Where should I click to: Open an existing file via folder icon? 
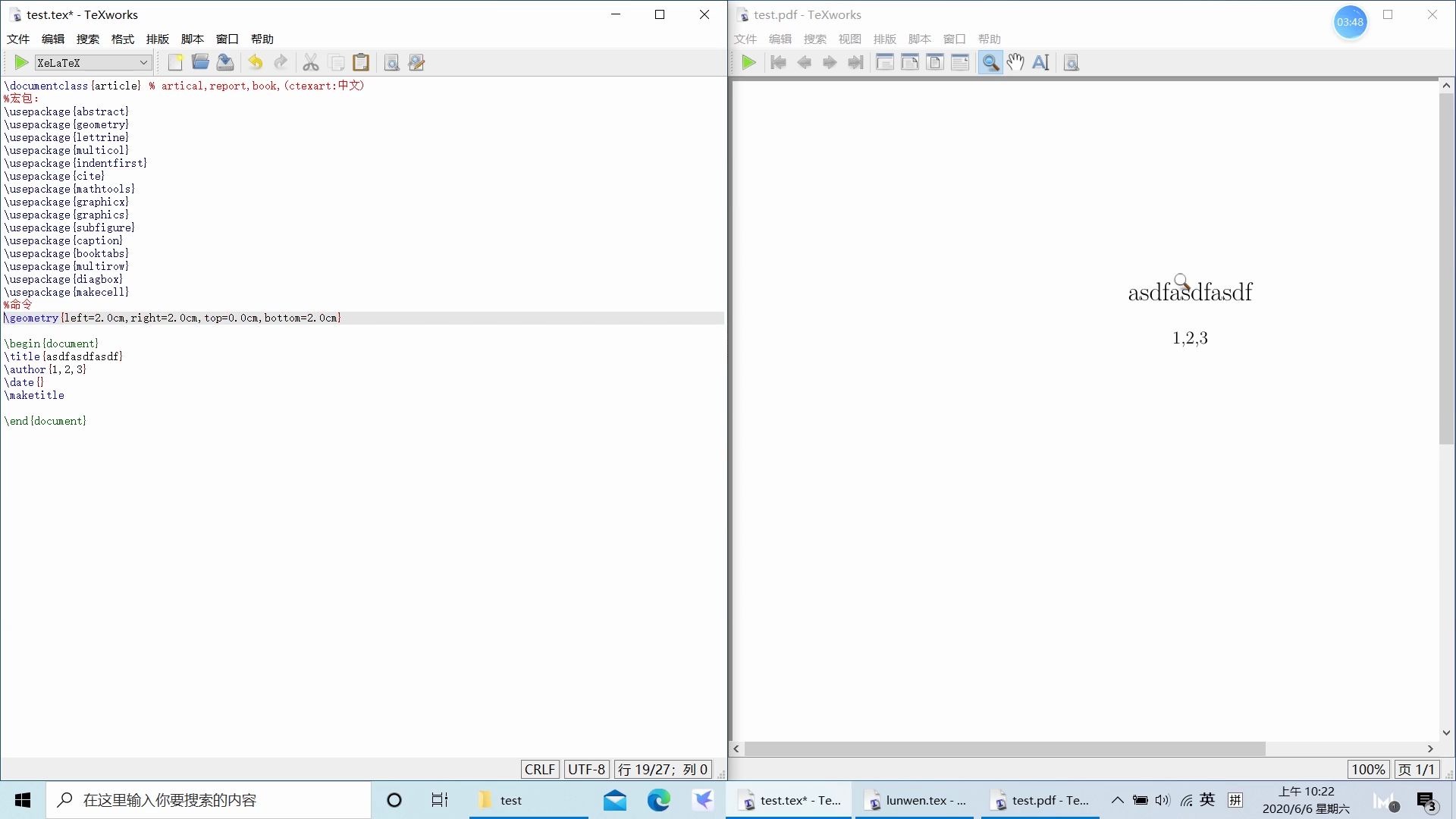(x=200, y=63)
